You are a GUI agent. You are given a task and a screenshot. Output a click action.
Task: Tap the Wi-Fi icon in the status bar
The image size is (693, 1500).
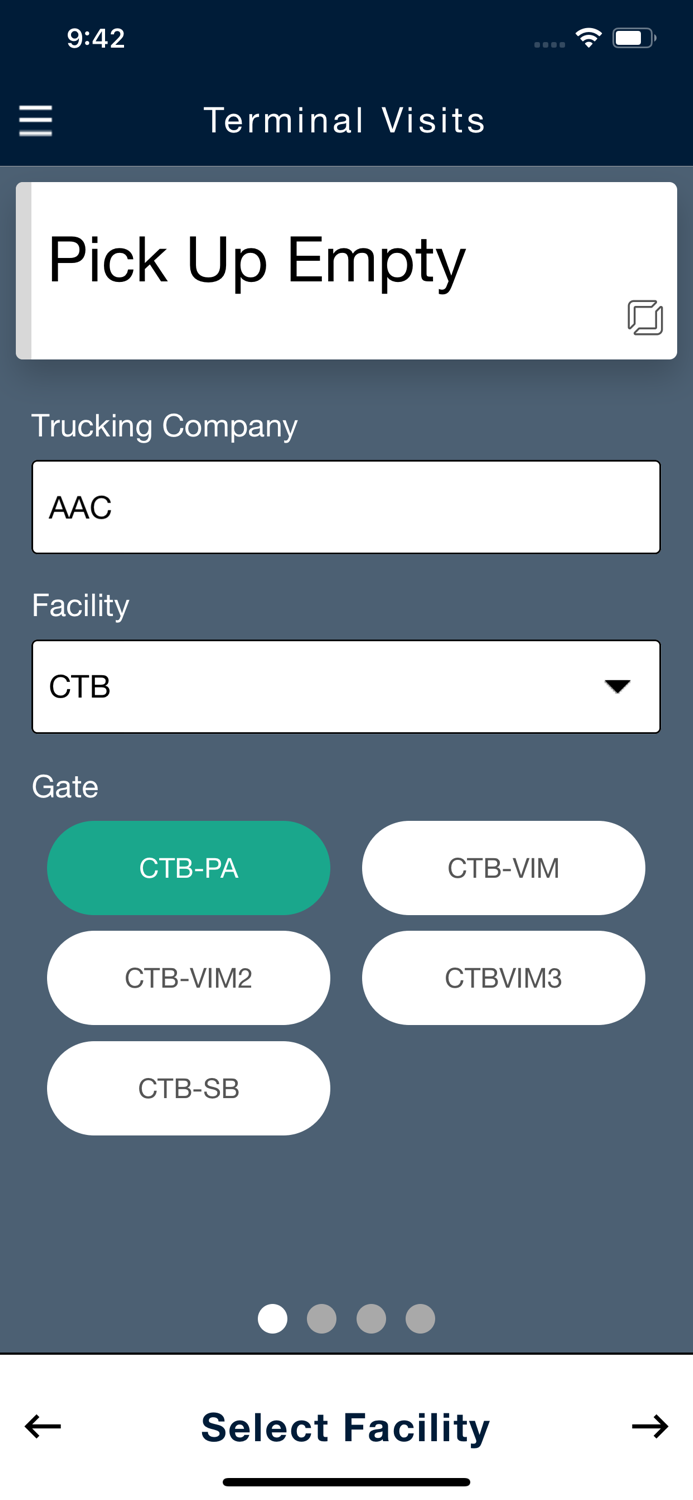point(588,37)
